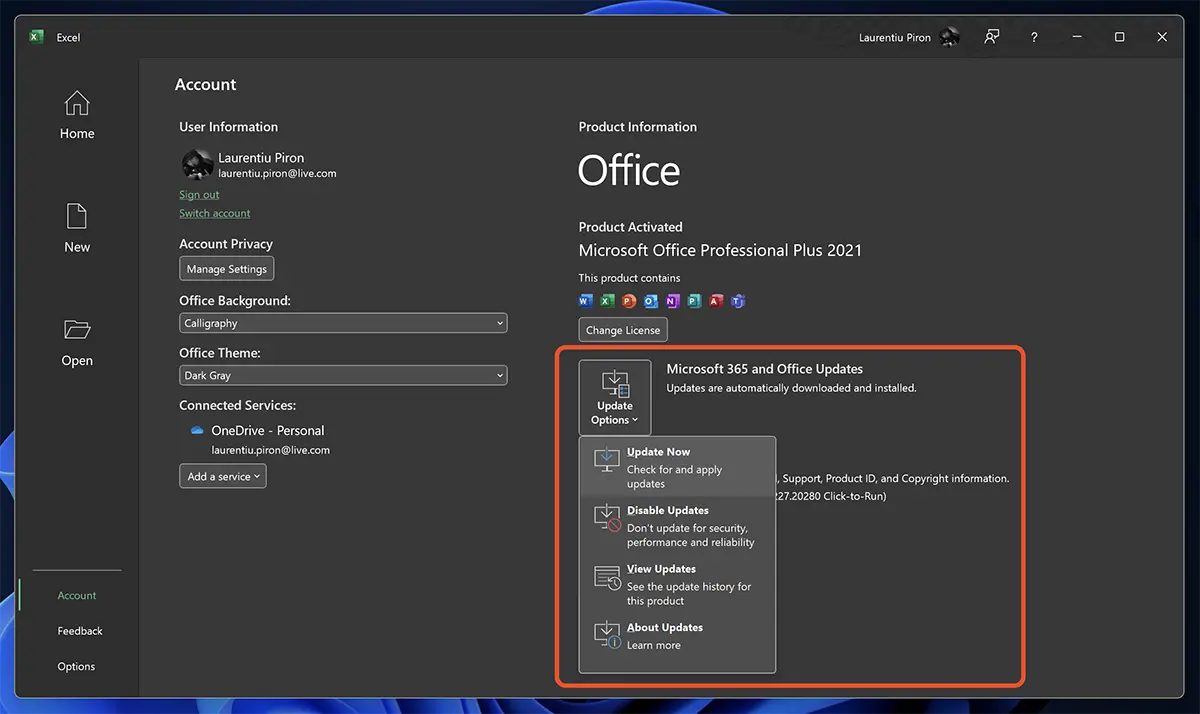Click the Word app icon
This screenshot has height=714, width=1200.
tap(586, 301)
